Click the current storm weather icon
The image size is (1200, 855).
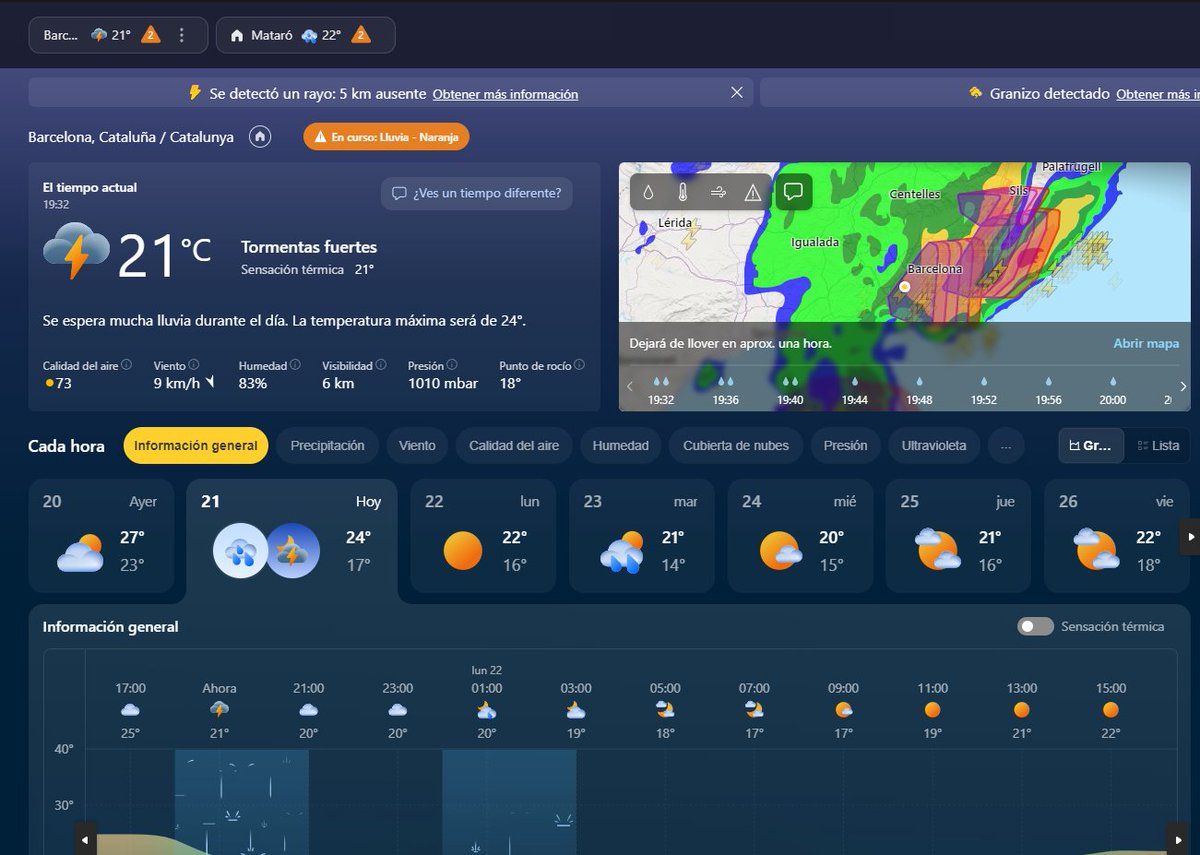[76, 251]
